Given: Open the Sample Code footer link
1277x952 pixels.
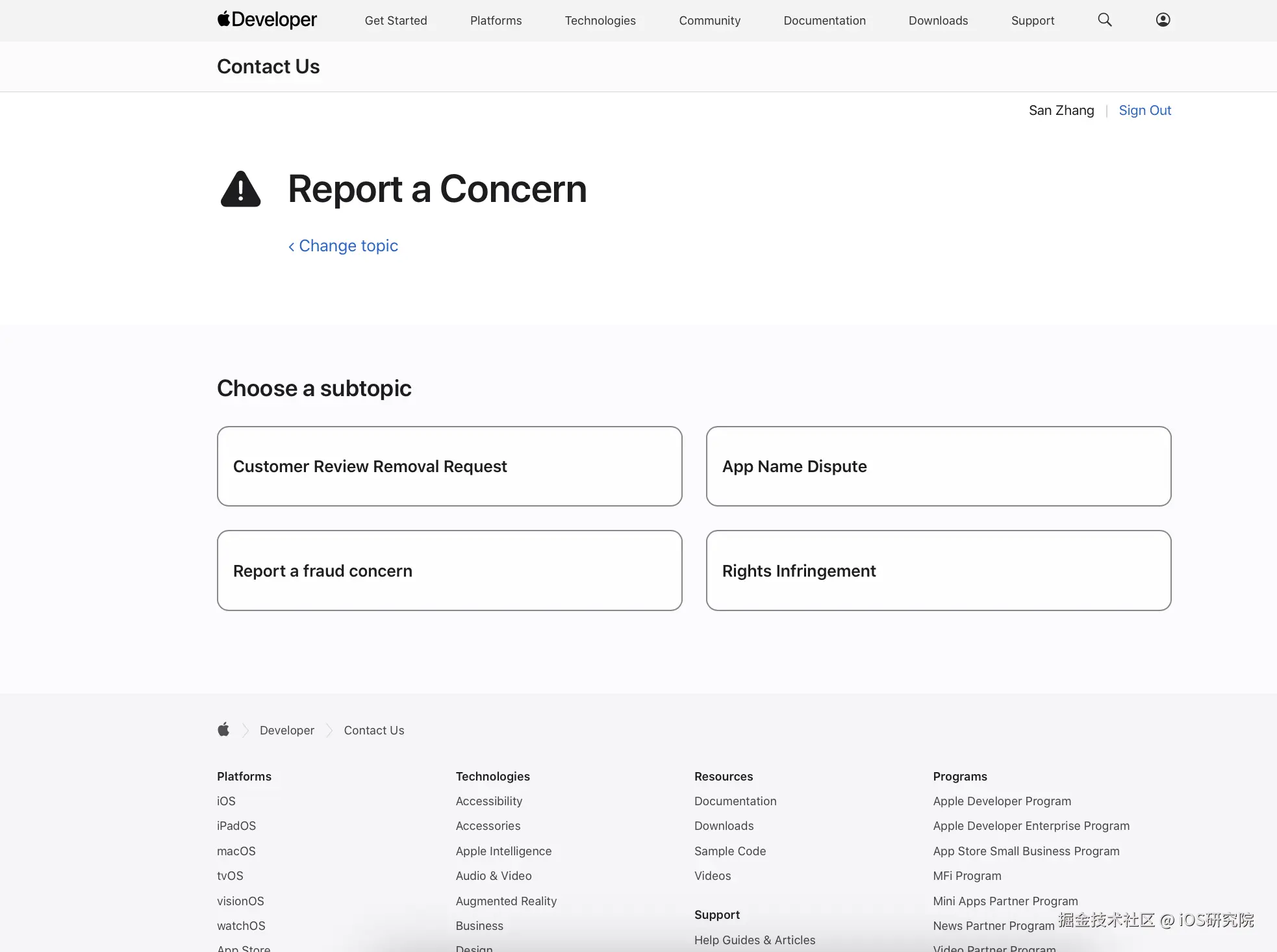Looking at the screenshot, I should [730, 851].
